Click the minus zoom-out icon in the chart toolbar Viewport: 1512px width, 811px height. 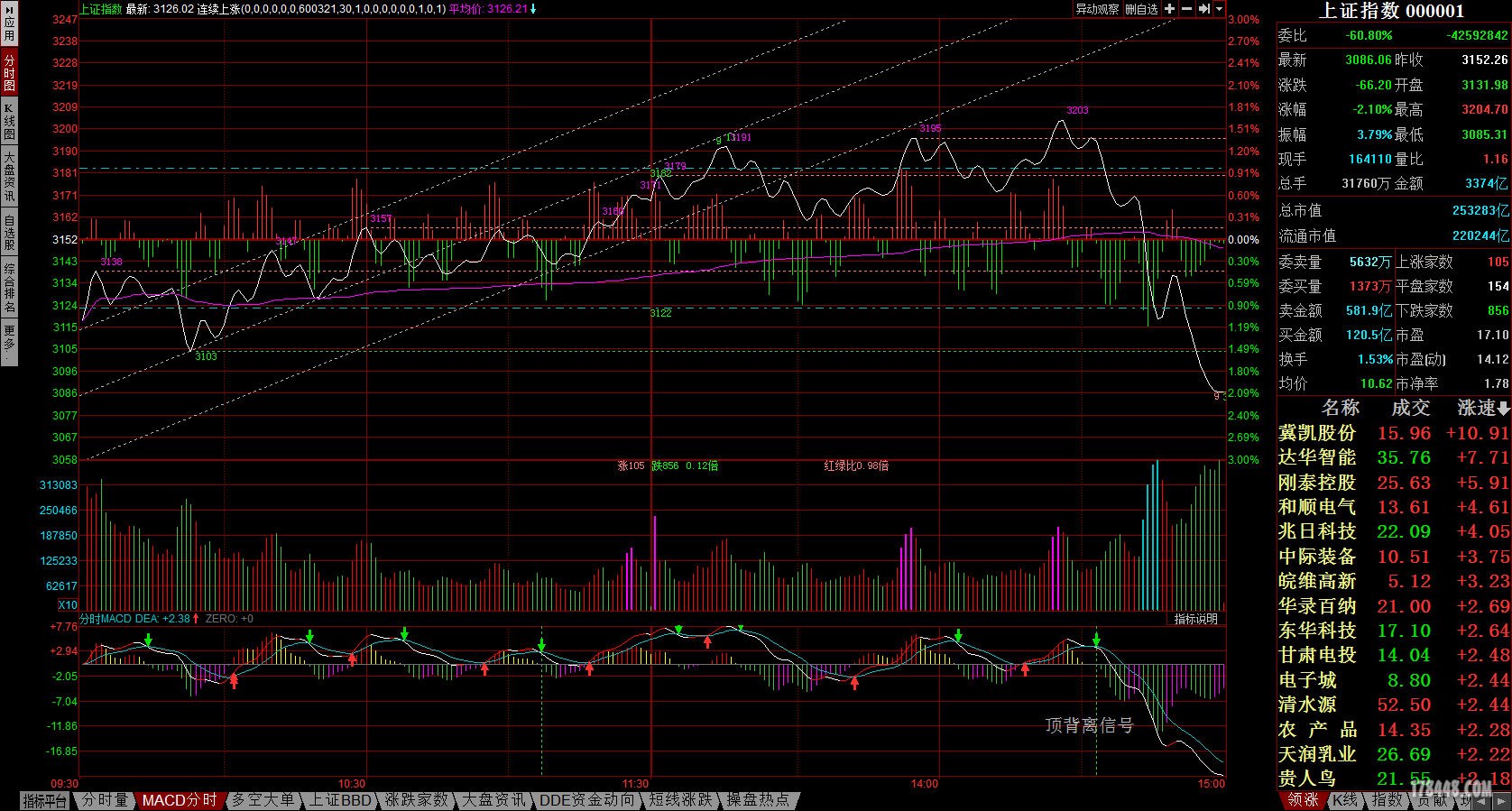point(1186,9)
